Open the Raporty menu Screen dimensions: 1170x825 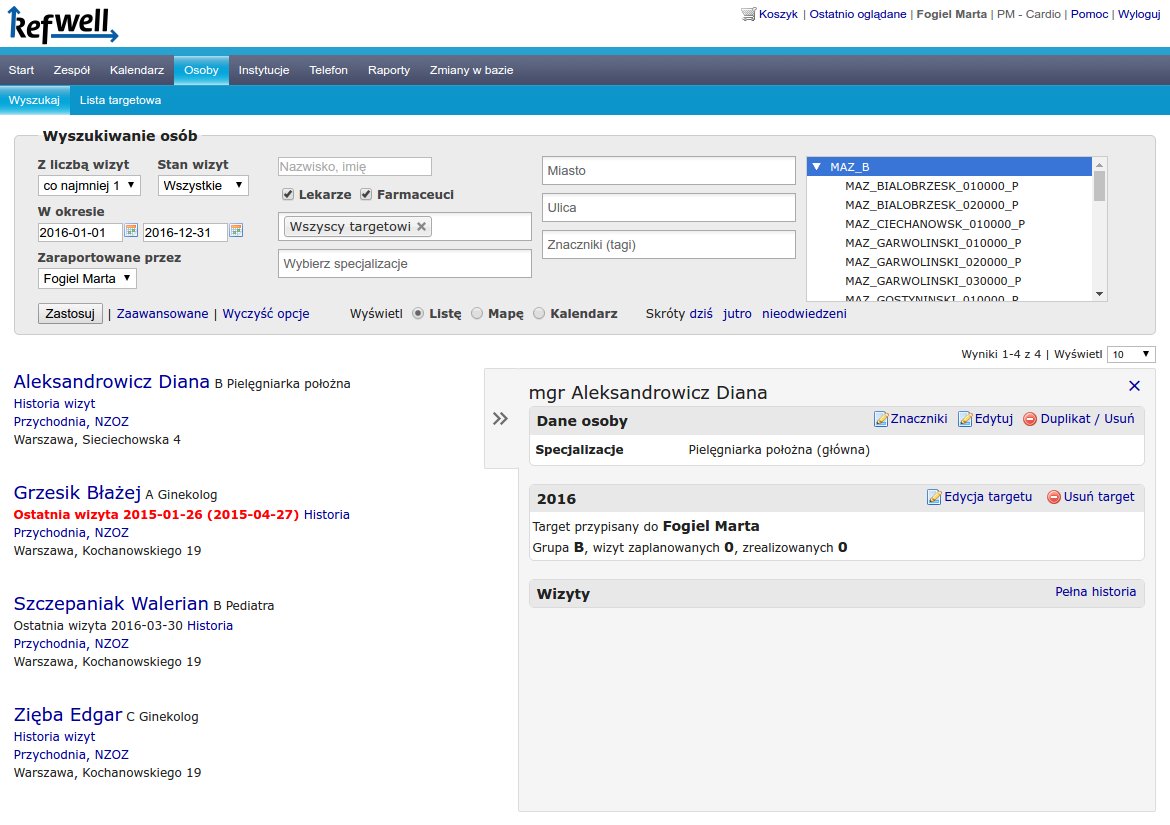click(389, 70)
